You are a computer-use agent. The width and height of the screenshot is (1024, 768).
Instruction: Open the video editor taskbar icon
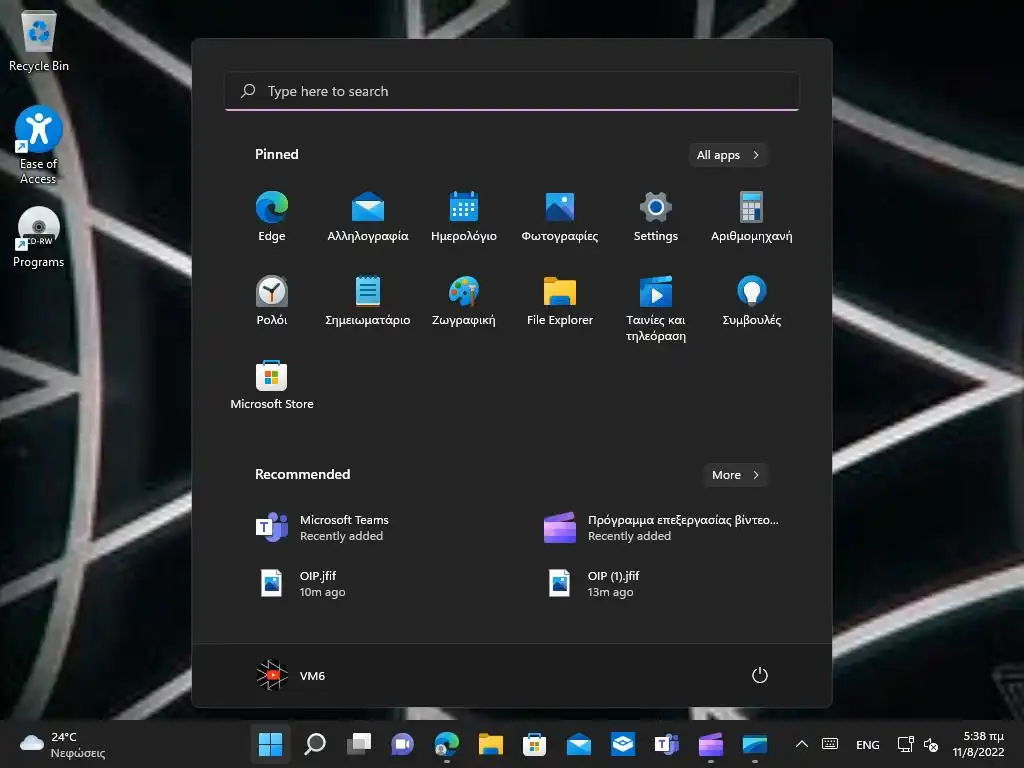coord(711,744)
